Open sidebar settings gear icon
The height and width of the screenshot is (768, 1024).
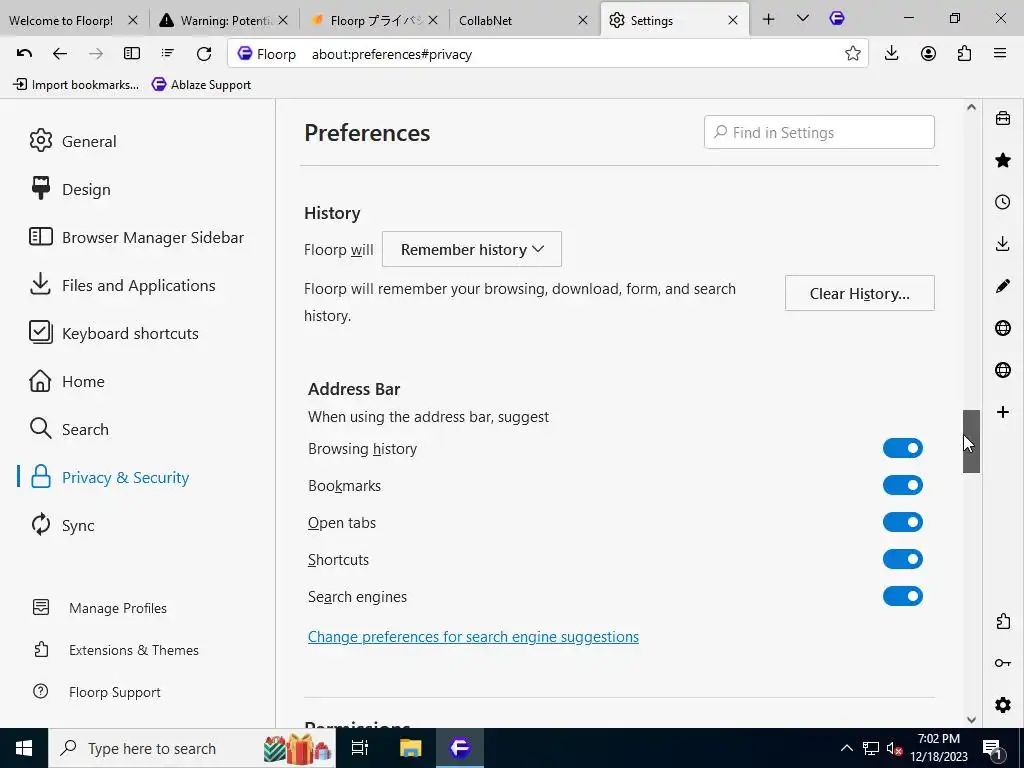click(x=1002, y=705)
